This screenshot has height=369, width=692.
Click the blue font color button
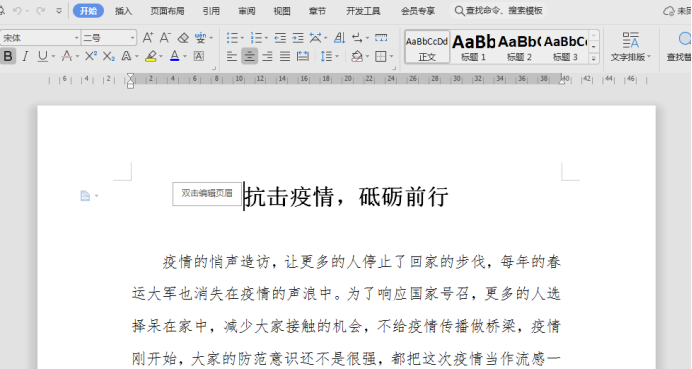point(175,56)
